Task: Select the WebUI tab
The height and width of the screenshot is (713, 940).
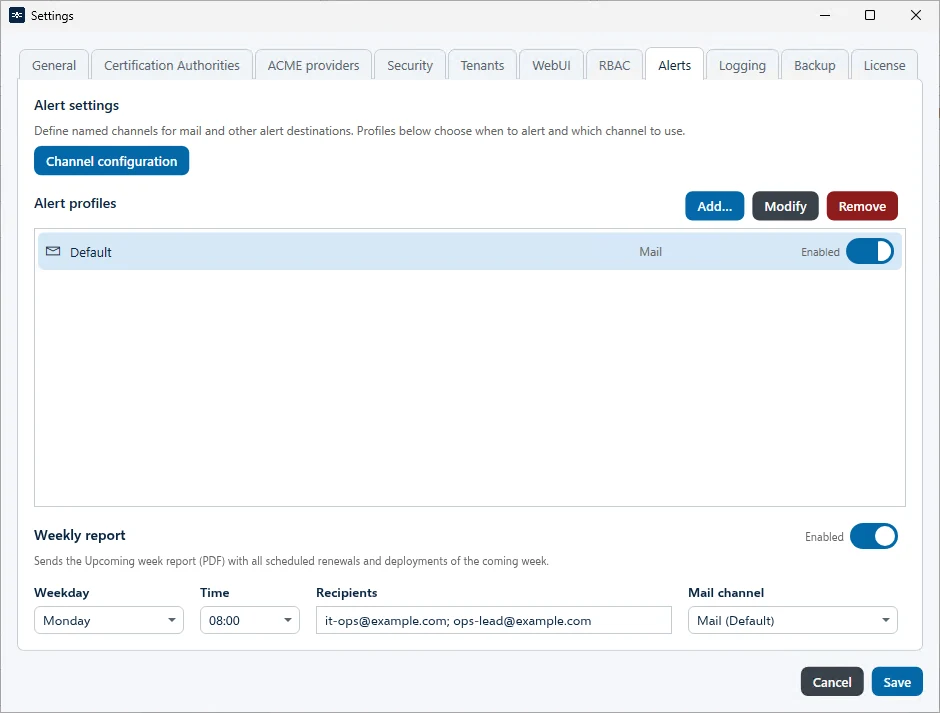Action: point(552,65)
